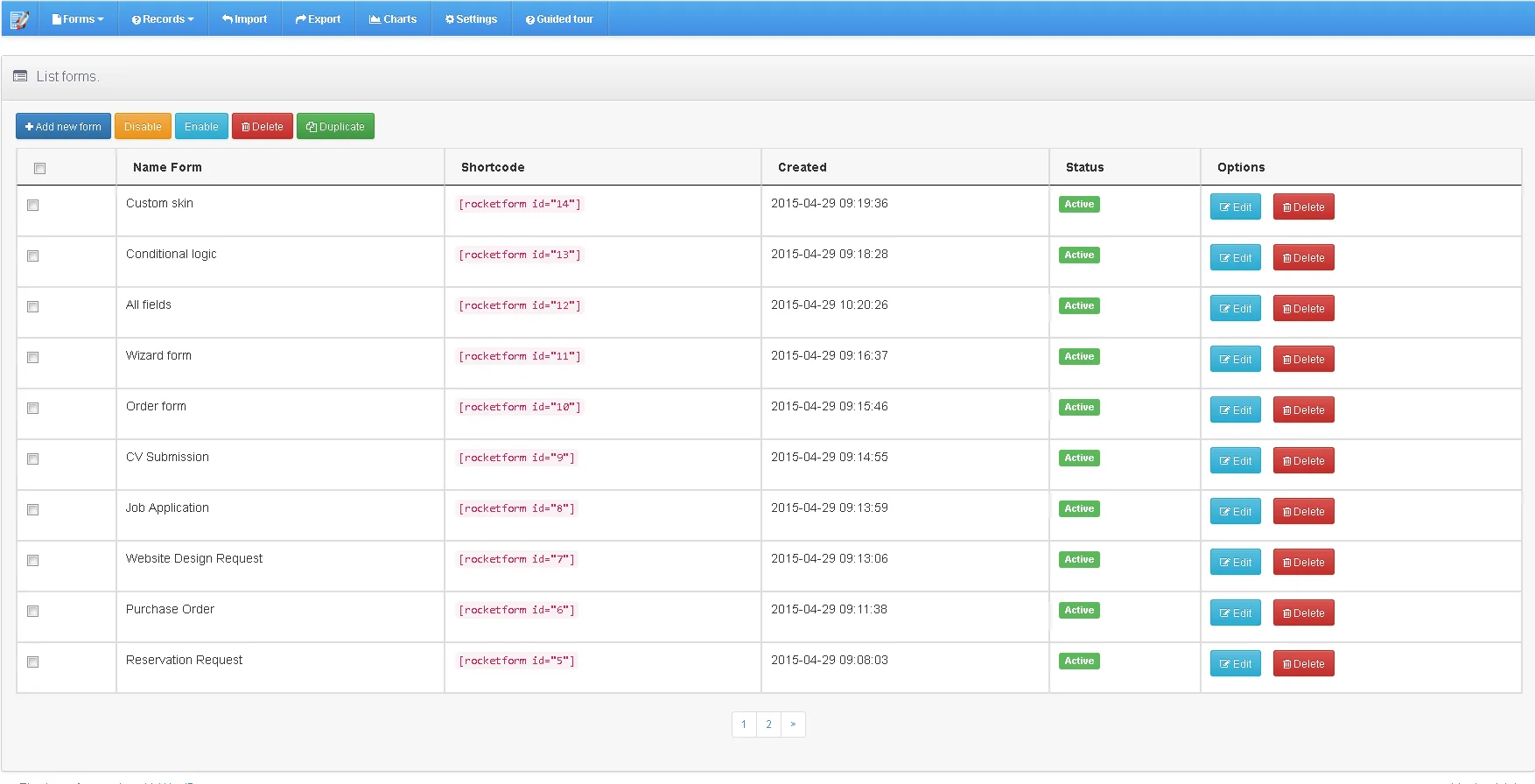Check the Custom skin row checkbox
The width and height of the screenshot is (1535, 784).
pyautogui.click(x=33, y=205)
